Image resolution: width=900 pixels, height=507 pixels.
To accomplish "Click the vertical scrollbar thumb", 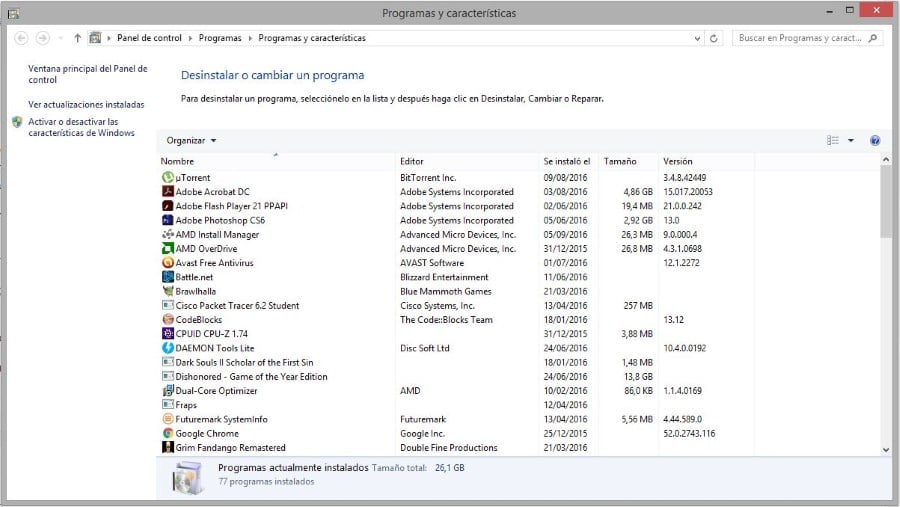I will pos(886,202).
